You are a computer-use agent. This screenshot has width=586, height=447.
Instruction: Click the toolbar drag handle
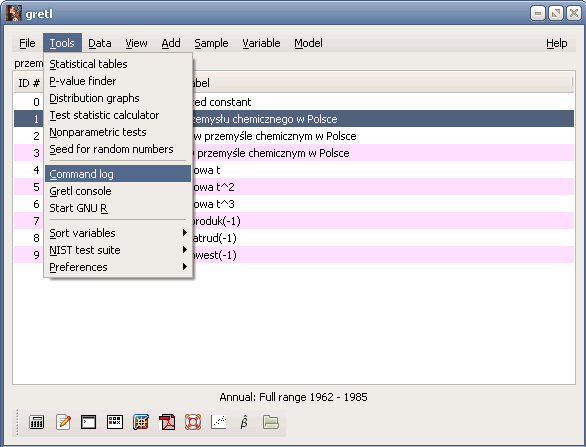click(17, 422)
